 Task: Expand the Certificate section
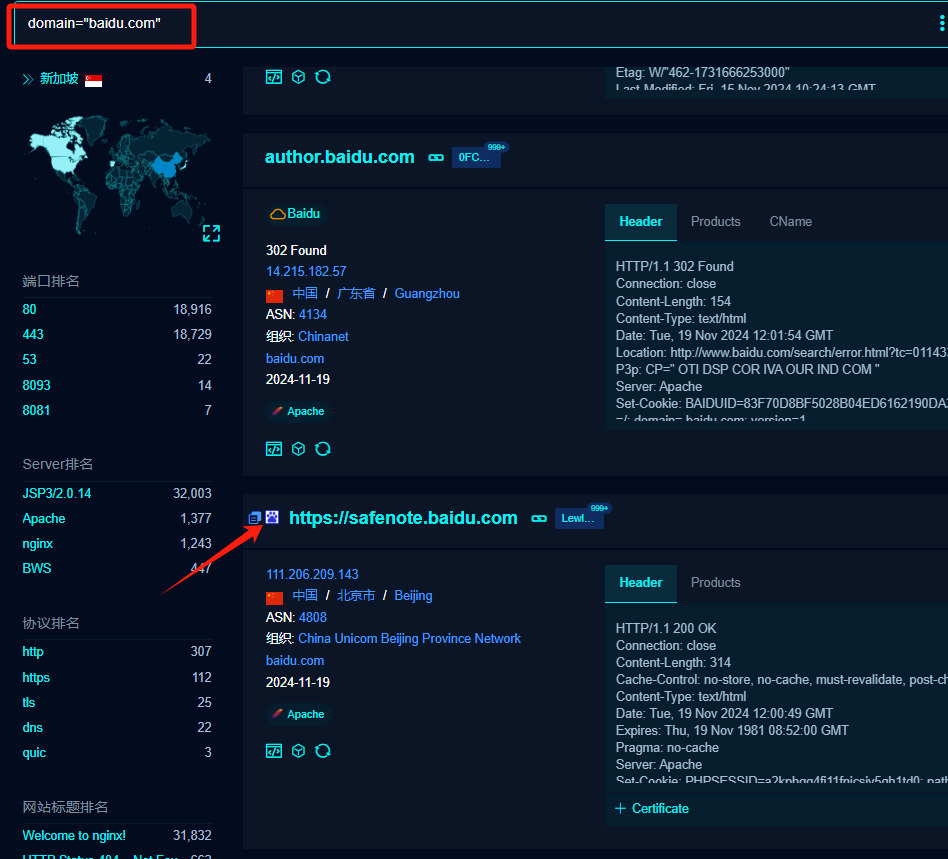pyautogui.click(x=652, y=808)
